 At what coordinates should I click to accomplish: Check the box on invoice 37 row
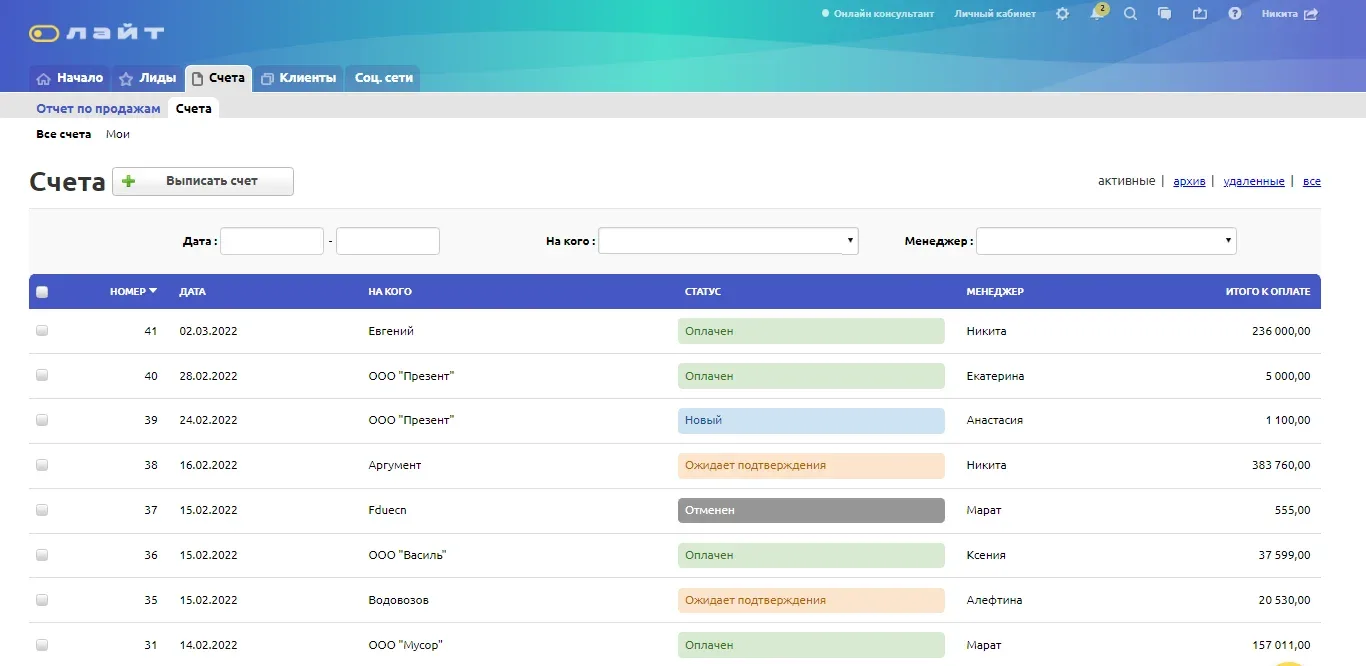pyautogui.click(x=42, y=510)
